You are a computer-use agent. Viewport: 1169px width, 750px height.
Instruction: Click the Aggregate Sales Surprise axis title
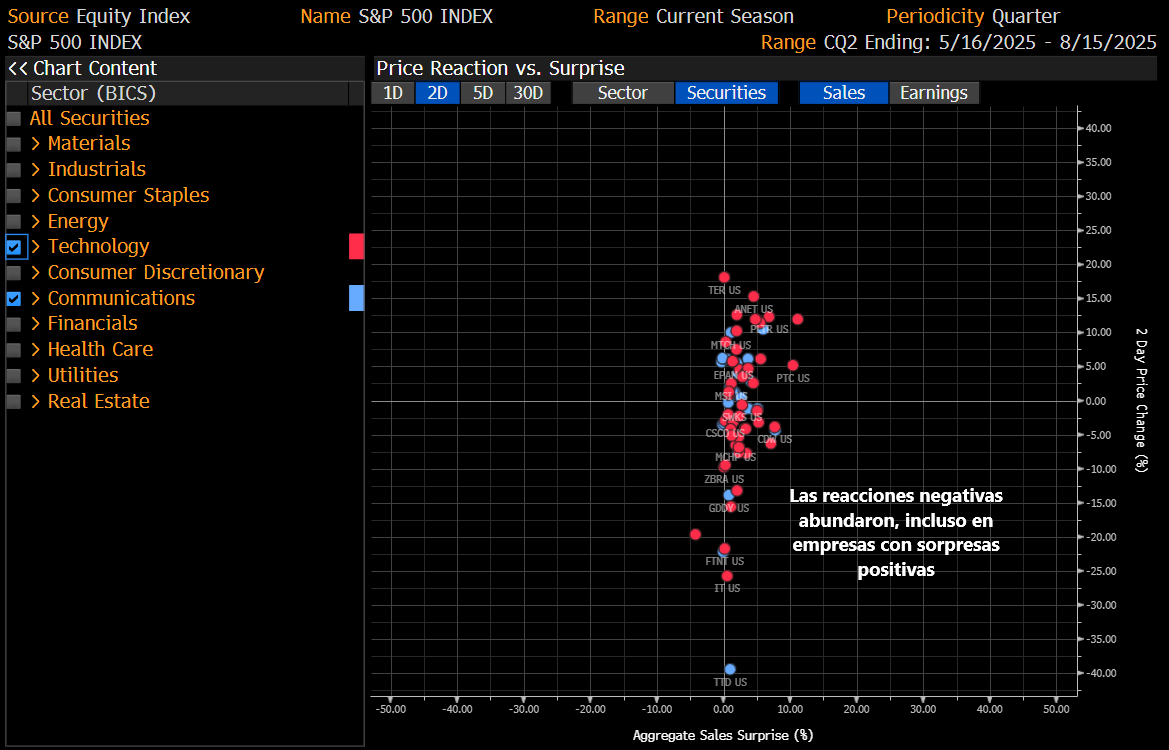(722, 735)
